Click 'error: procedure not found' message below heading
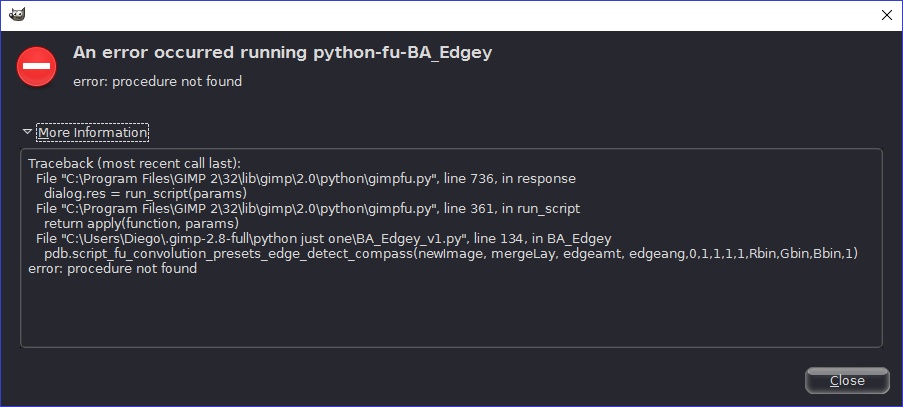 click(x=157, y=82)
